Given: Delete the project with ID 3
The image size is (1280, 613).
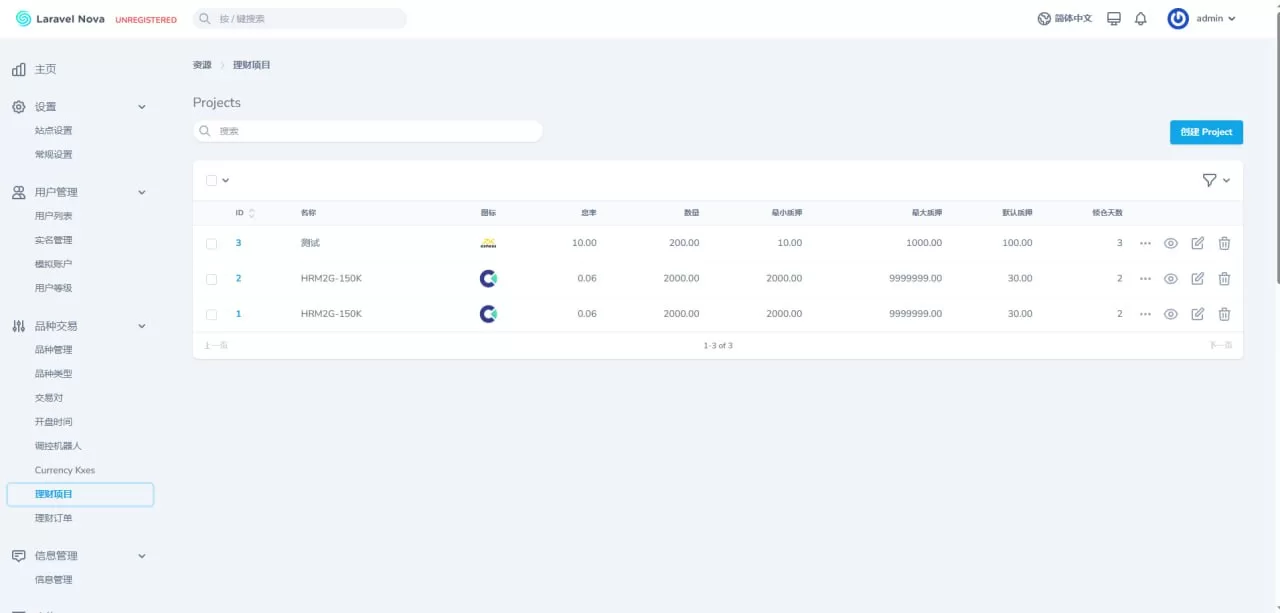Looking at the screenshot, I should (1224, 243).
